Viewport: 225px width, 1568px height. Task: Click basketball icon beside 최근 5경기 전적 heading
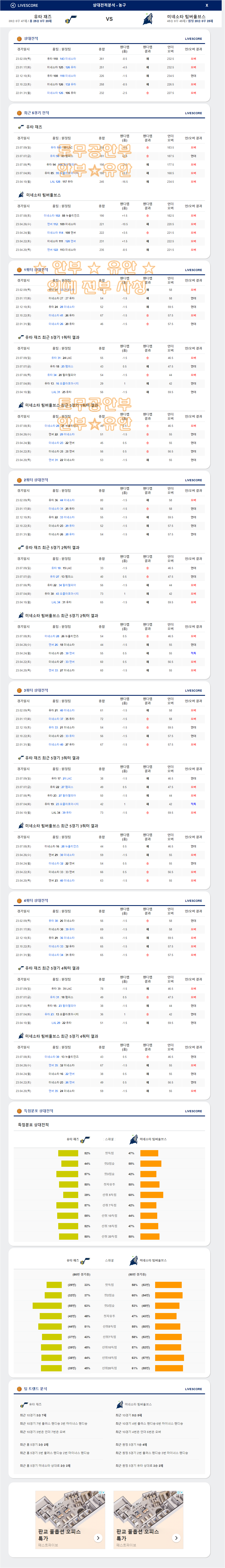point(20,113)
